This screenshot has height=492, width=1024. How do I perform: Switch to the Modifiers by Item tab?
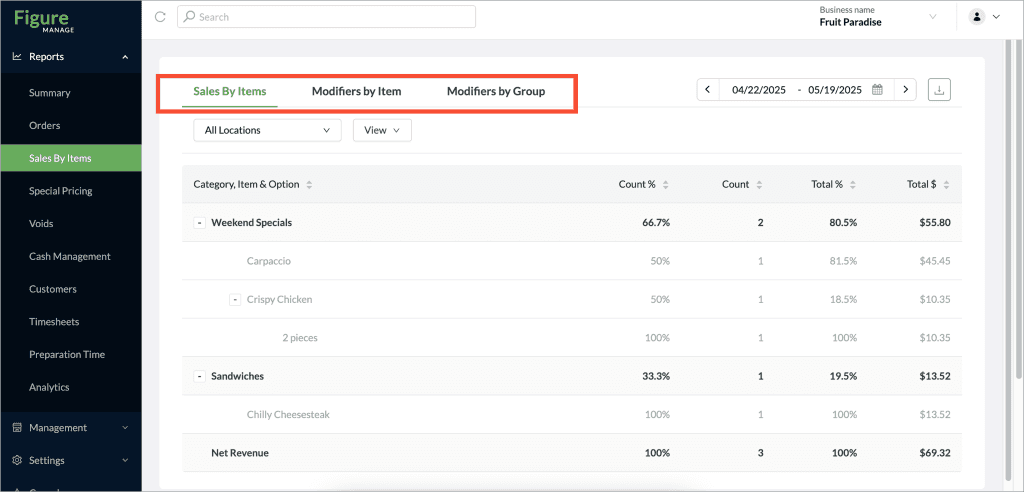tap(357, 91)
